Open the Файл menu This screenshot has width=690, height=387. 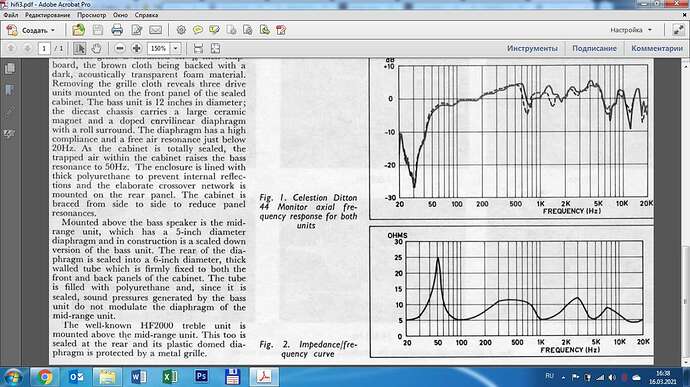coord(11,15)
